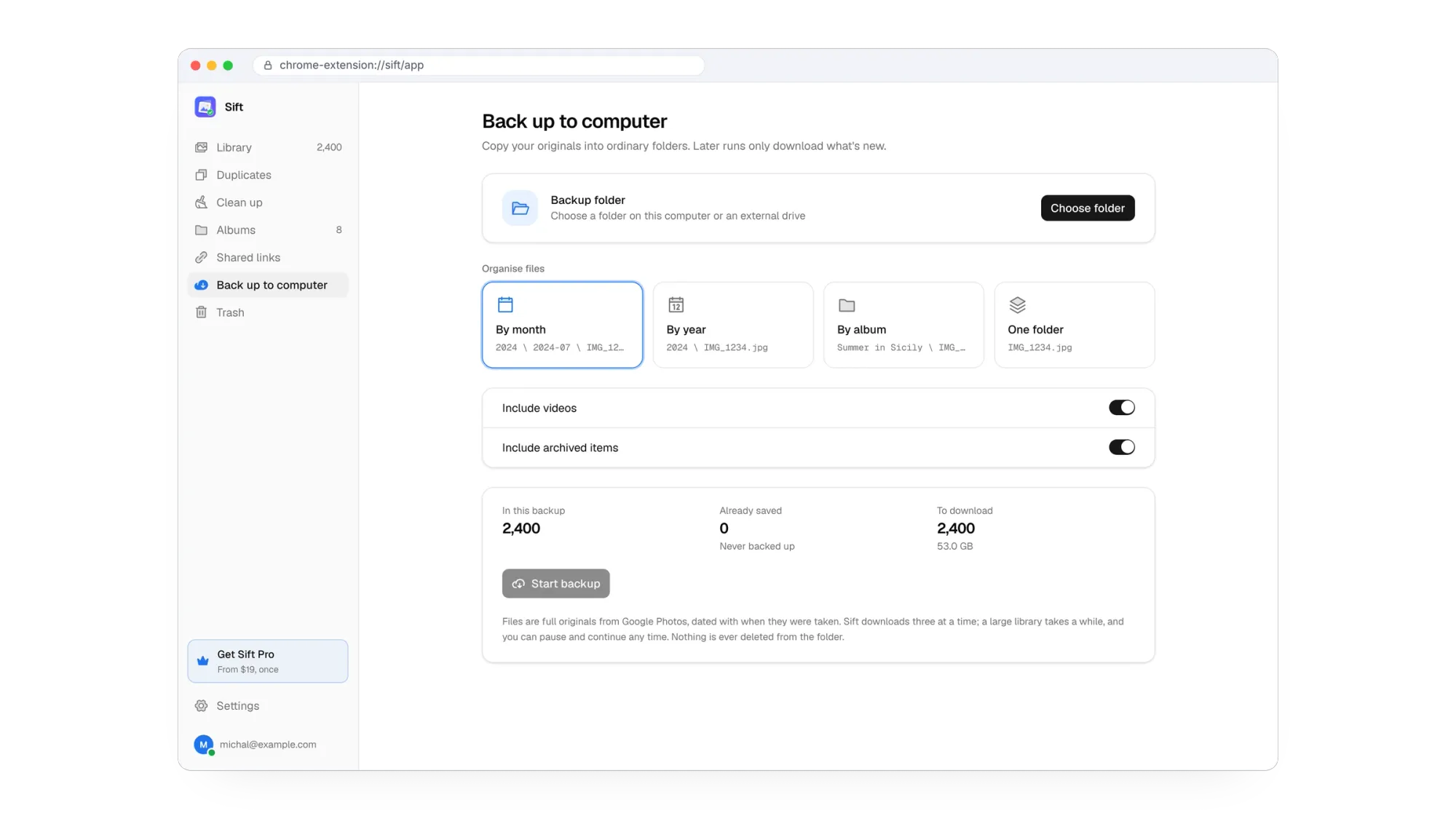This screenshot has height=819, width=1456.
Task: Click the Trash bin icon
Action: [x=201, y=312]
